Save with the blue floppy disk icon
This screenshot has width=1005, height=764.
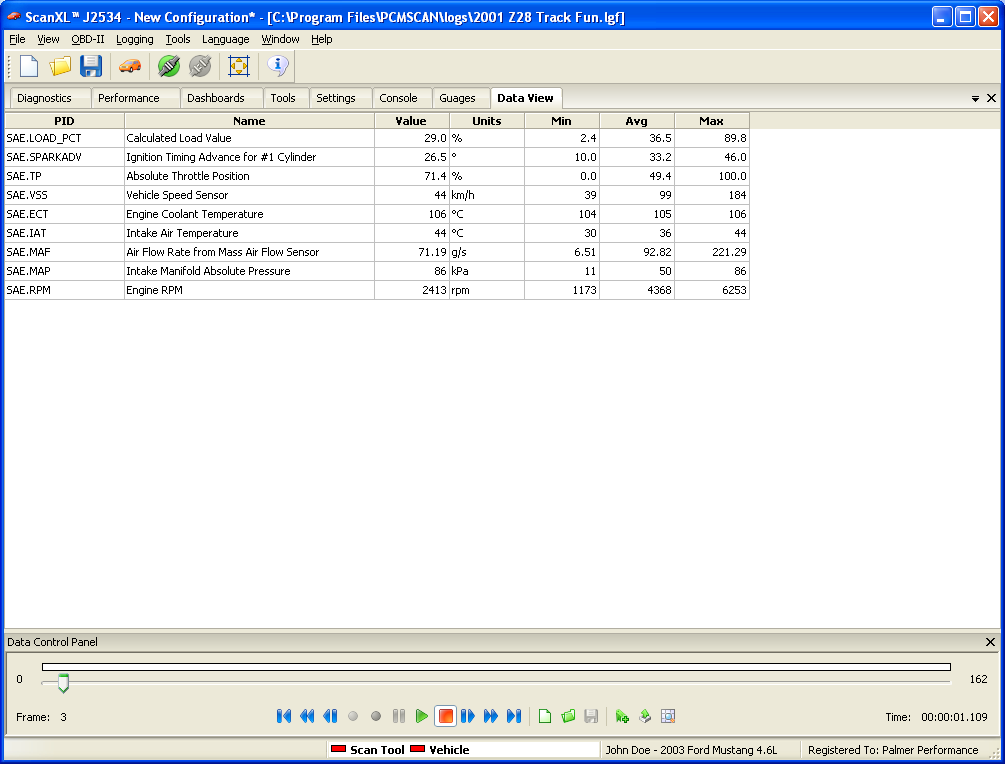click(91, 66)
